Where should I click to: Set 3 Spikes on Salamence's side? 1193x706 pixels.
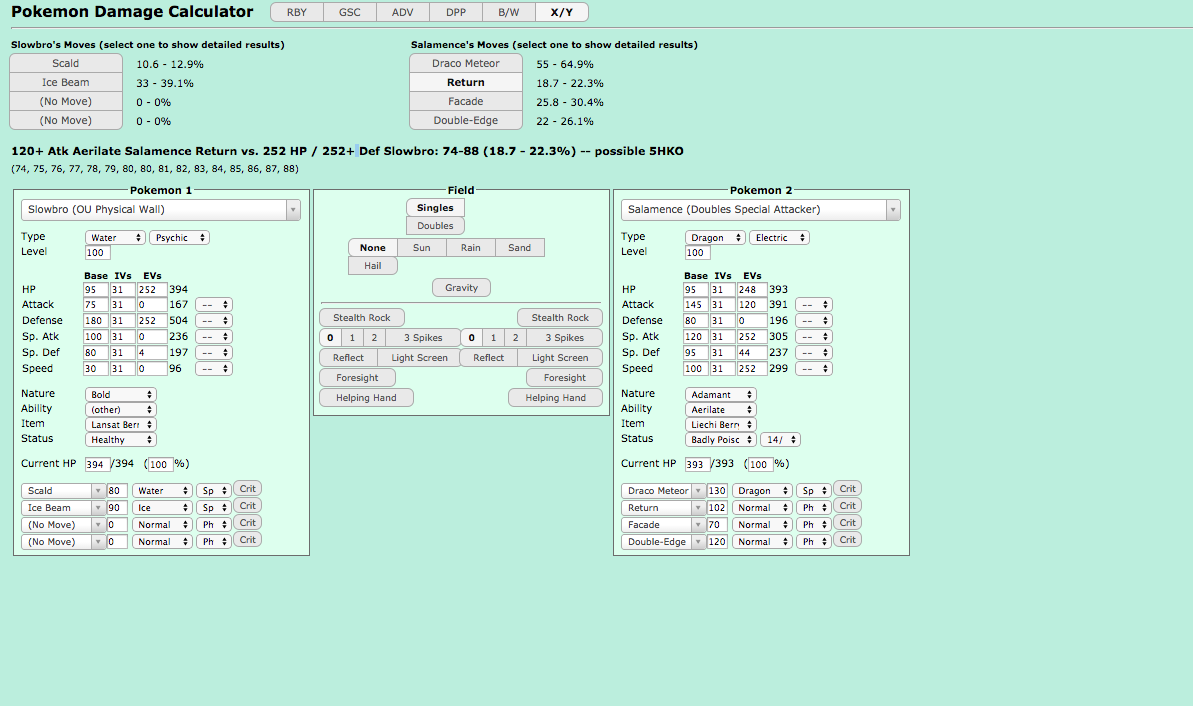point(564,337)
